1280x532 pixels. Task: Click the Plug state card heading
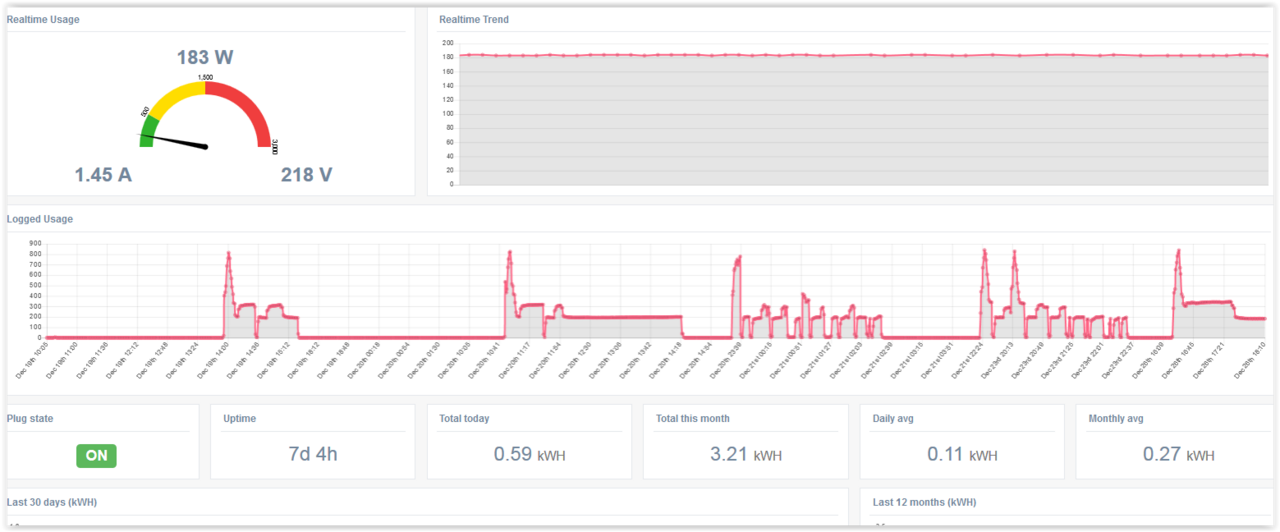tap(32, 418)
